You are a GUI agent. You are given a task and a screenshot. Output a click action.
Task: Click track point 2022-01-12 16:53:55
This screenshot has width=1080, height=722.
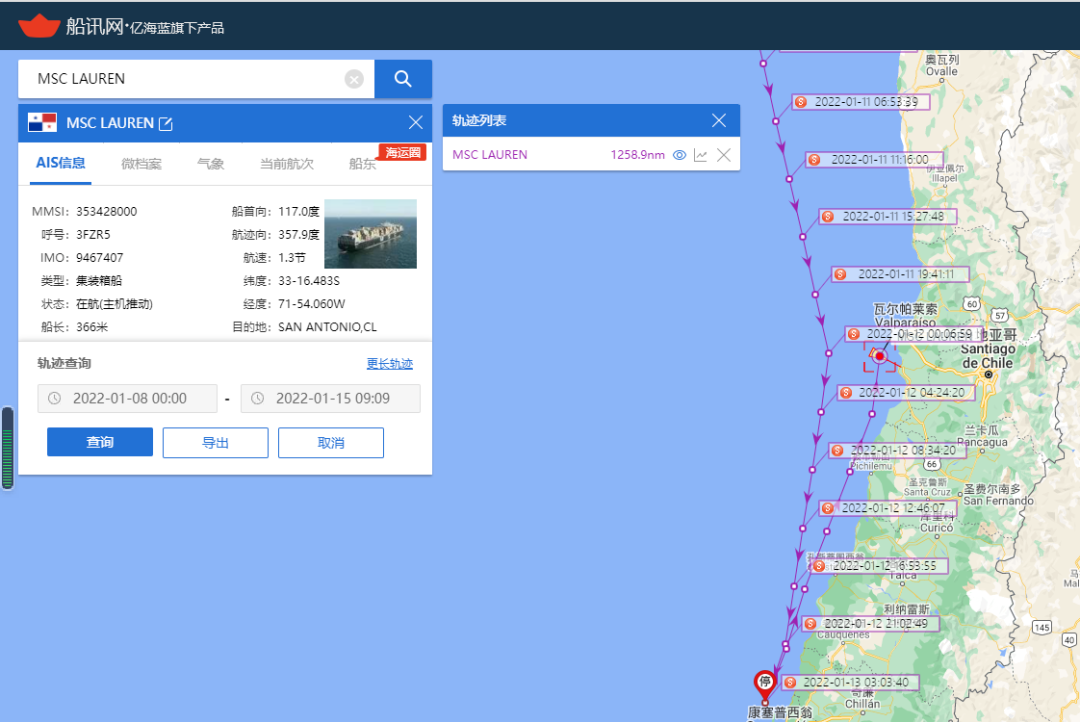click(x=880, y=566)
